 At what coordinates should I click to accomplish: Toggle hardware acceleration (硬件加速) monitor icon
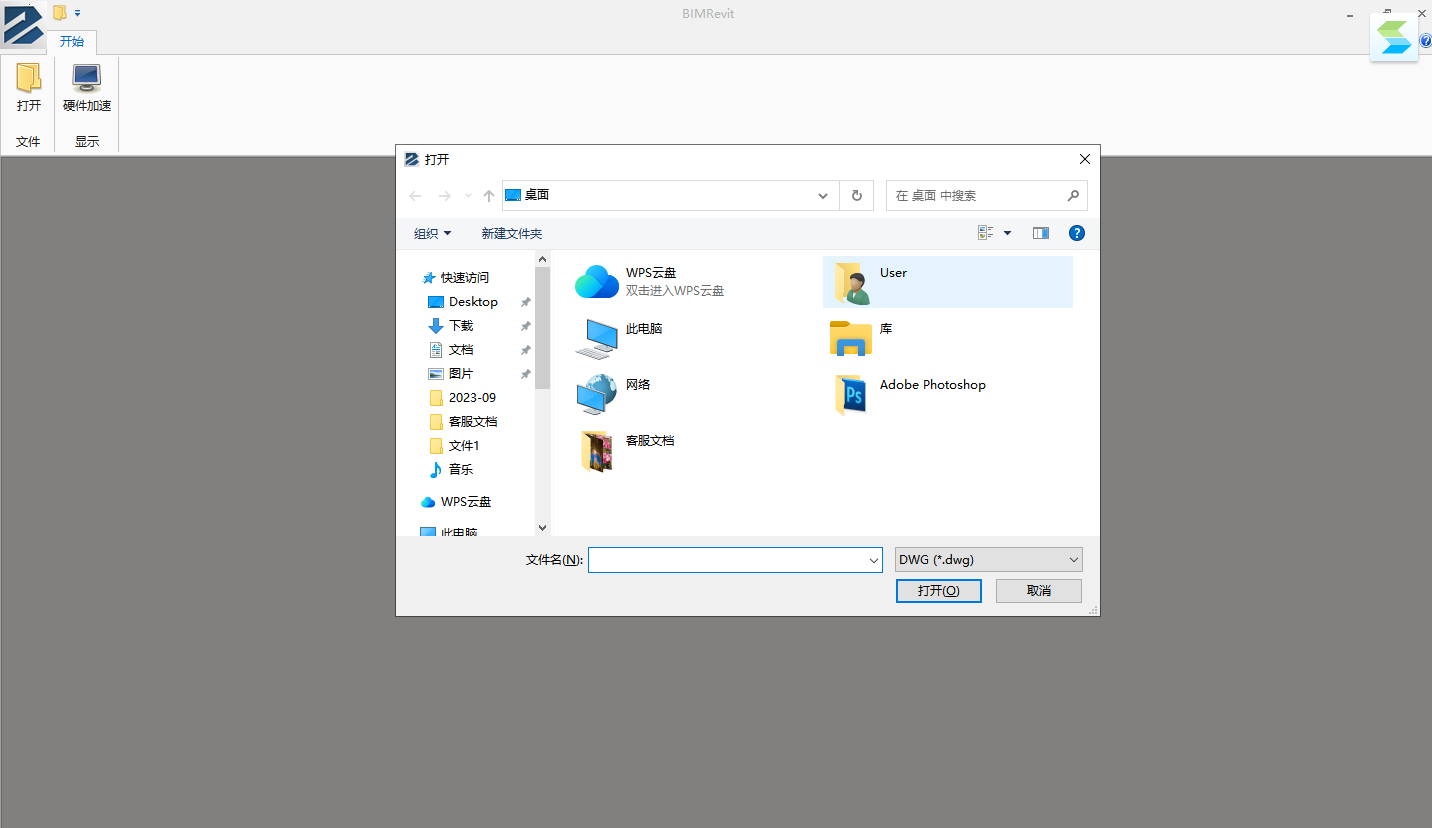point(87,78)
